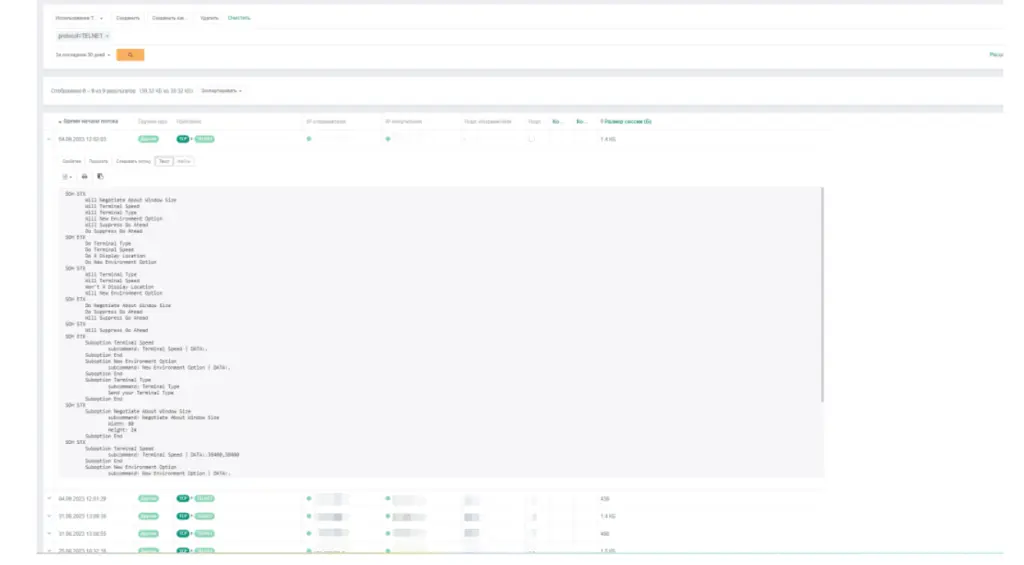This screenshot has height=565, width=1024.
Task: Click TELNET badge in the 12:01:29 row
Action: tap(204, 498)
